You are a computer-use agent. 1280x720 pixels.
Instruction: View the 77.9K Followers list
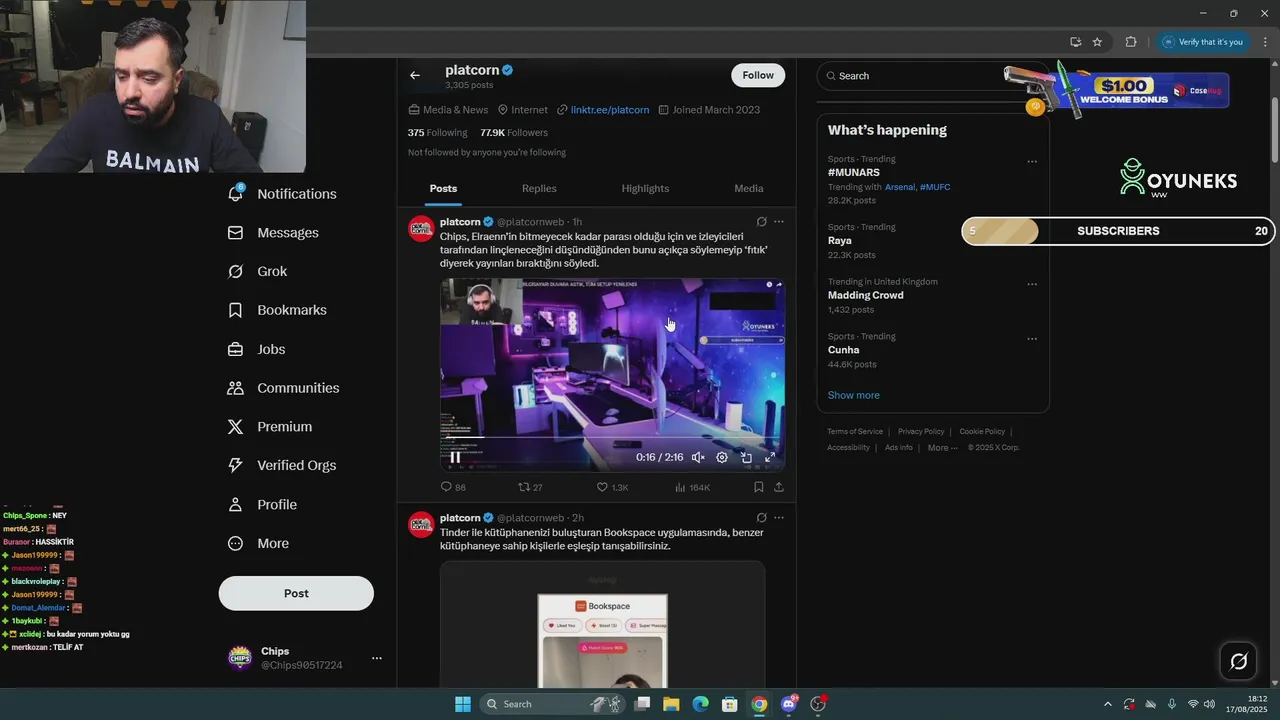(x=514, y=132)
